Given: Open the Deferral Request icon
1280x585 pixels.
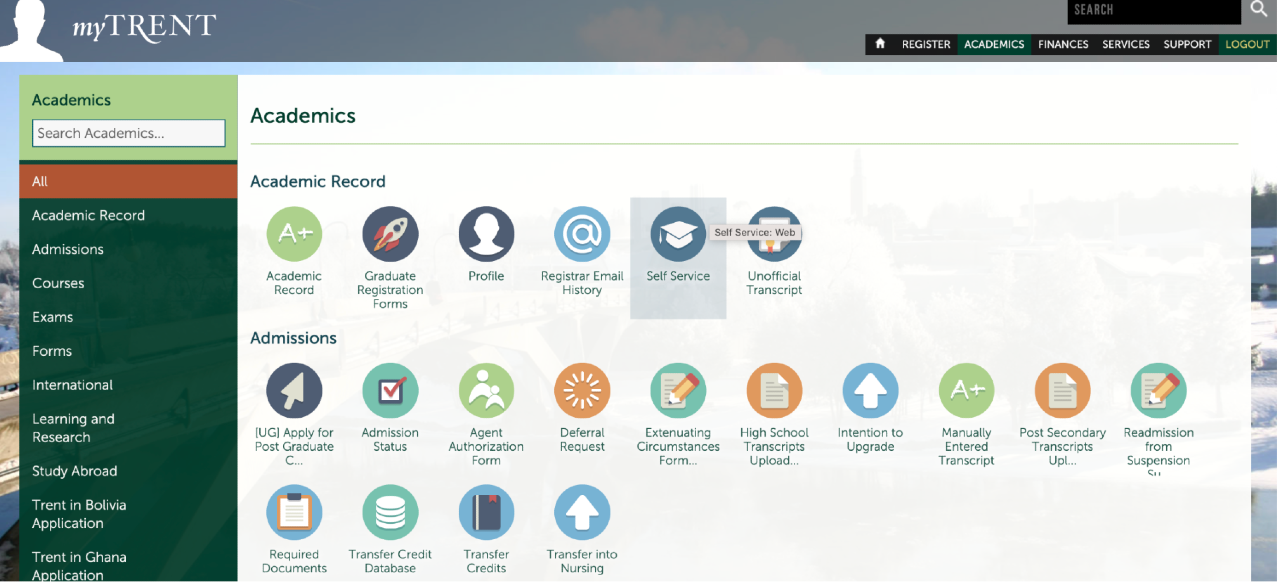Looking at the screenshot, I should tap(582, 391).
